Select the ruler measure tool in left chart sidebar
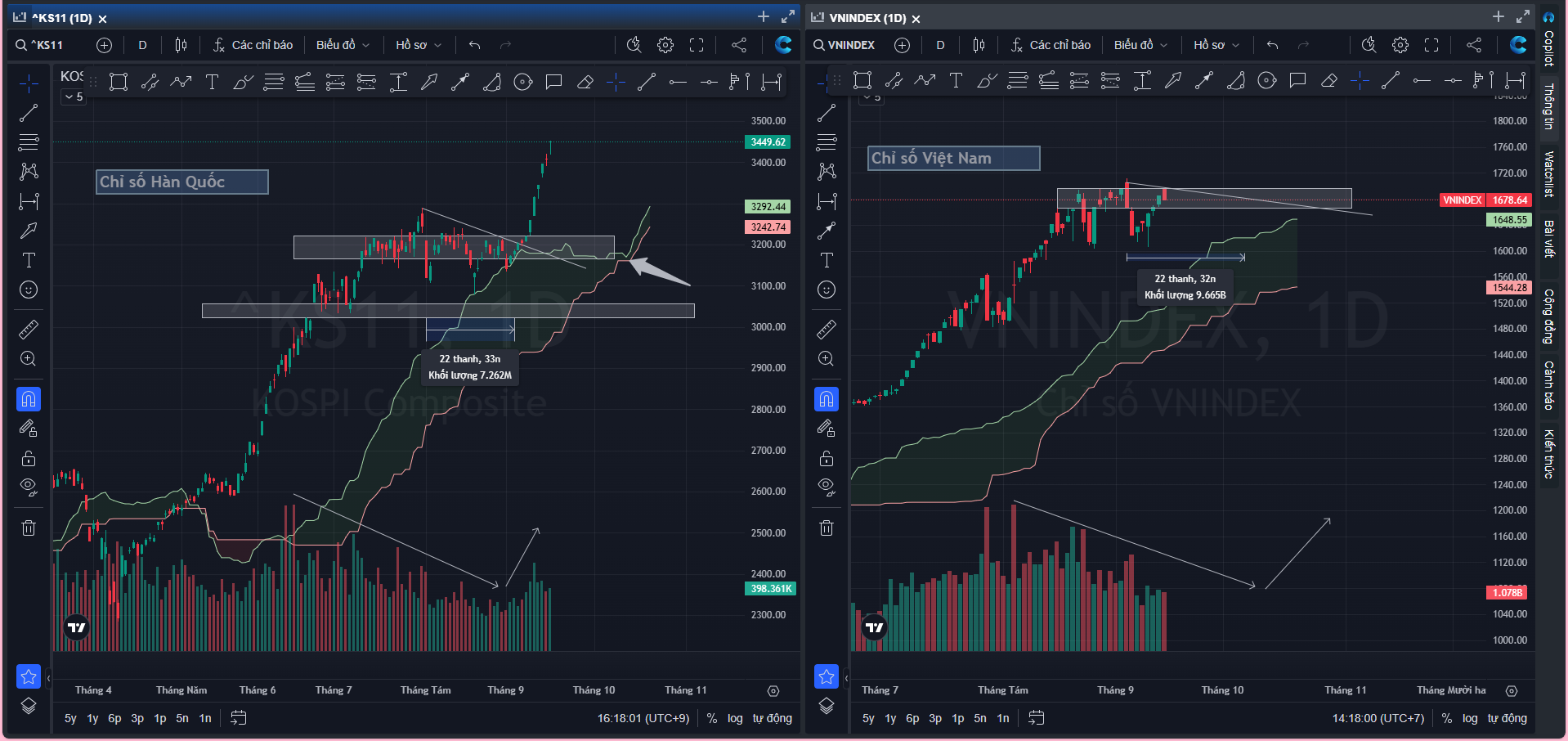 pyautogui.click(x=29, y=330)
